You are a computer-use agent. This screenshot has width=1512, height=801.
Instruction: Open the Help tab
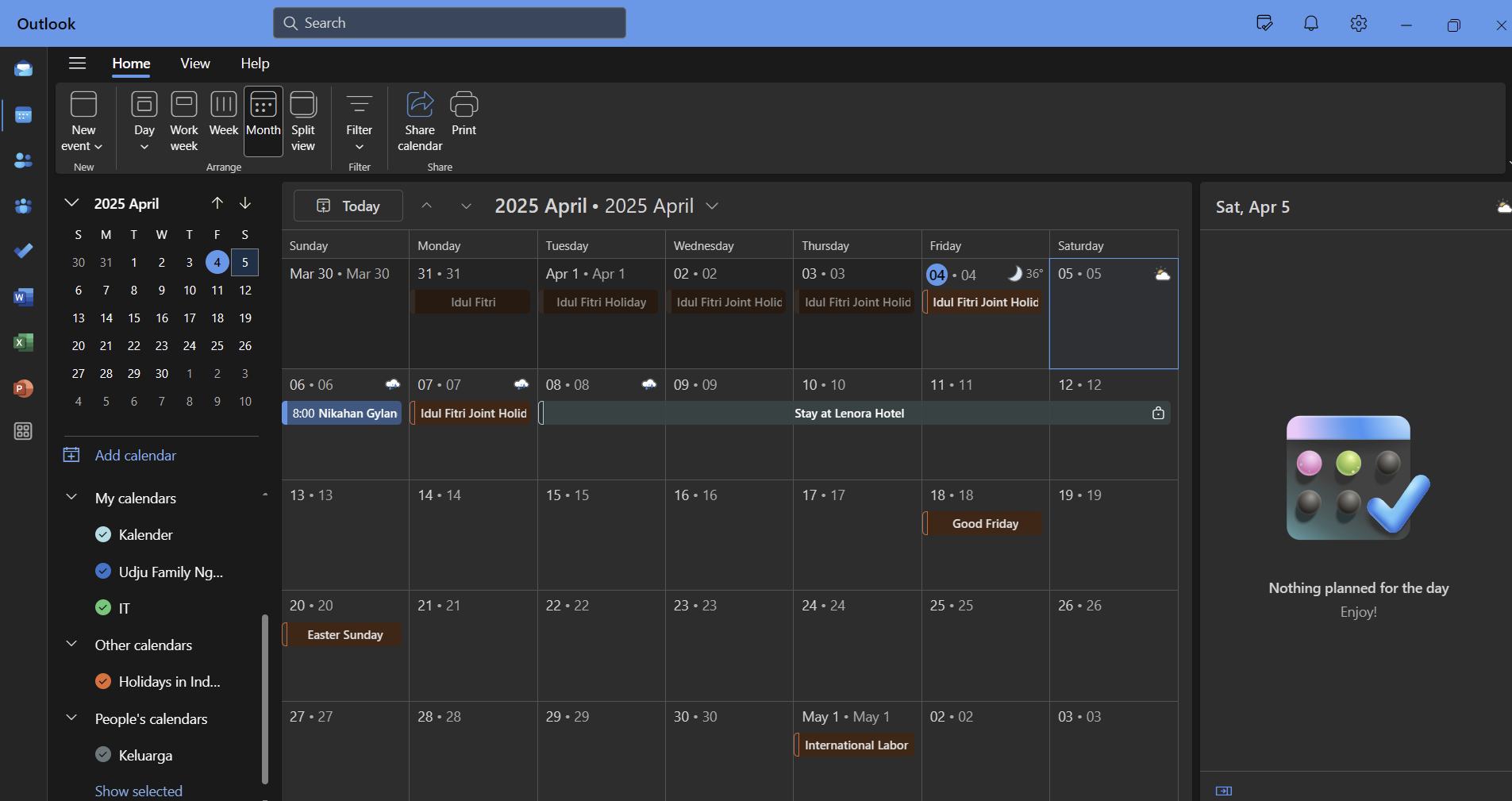[255, 64]
